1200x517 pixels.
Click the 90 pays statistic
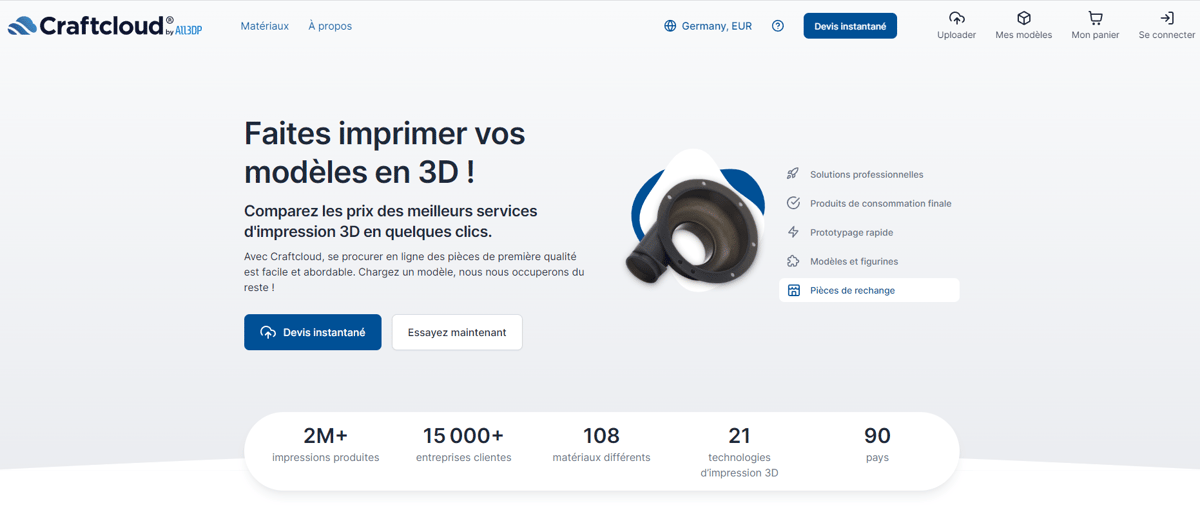coord(877,445)
